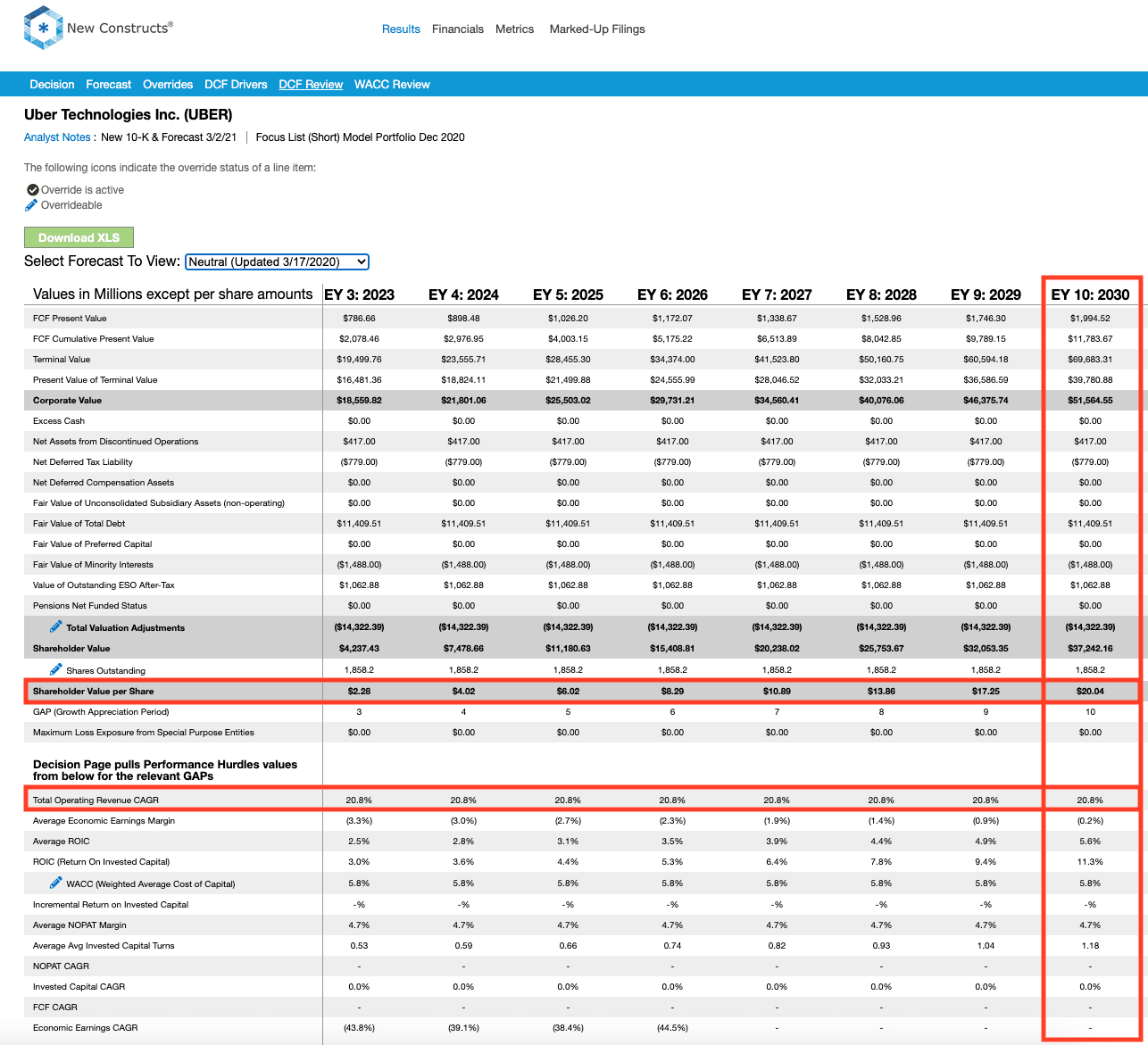
Task: Click the Excess Cash row label
Action: click(x=59, y=421)
